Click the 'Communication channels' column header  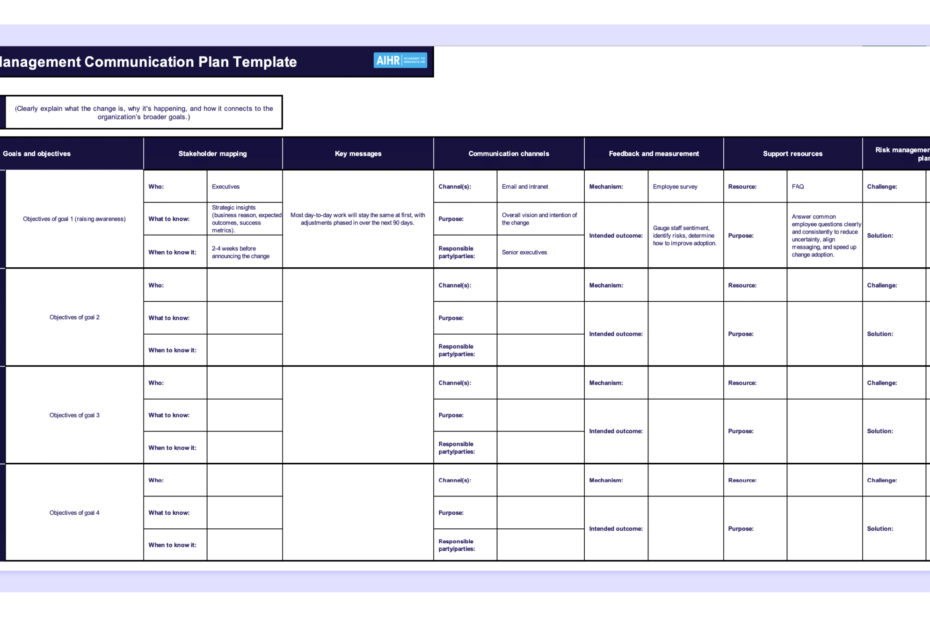(509, 154)
